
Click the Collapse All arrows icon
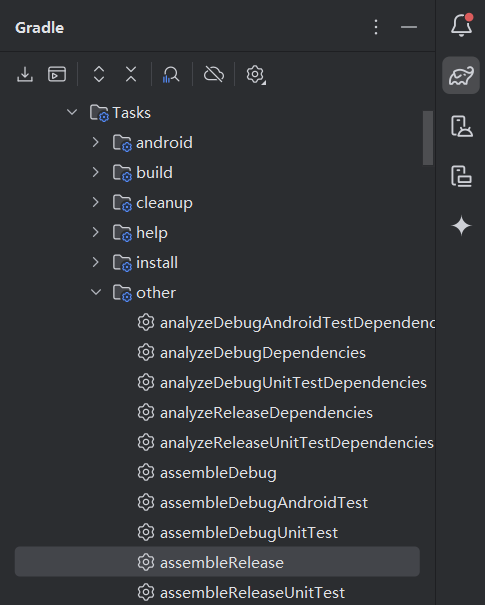131,74
